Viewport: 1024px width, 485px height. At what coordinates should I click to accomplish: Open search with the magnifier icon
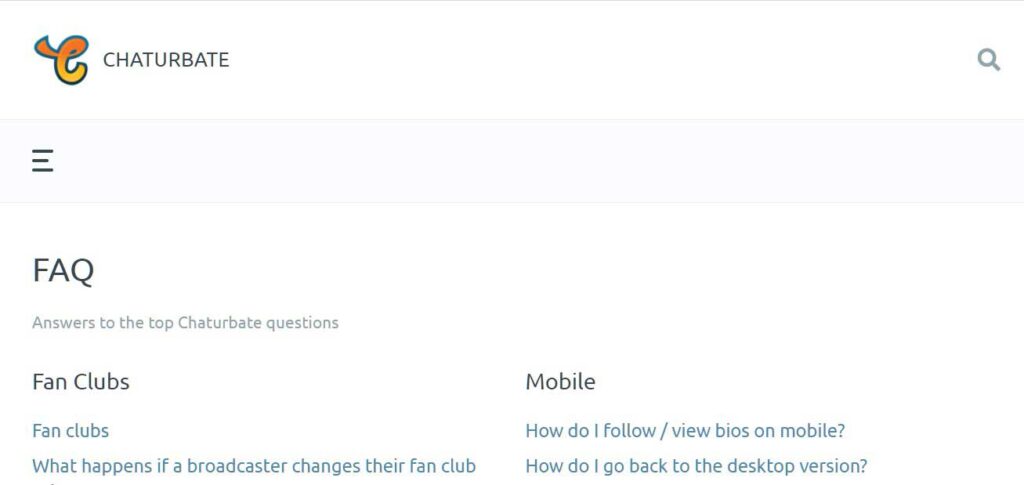[x=988, y=59]
